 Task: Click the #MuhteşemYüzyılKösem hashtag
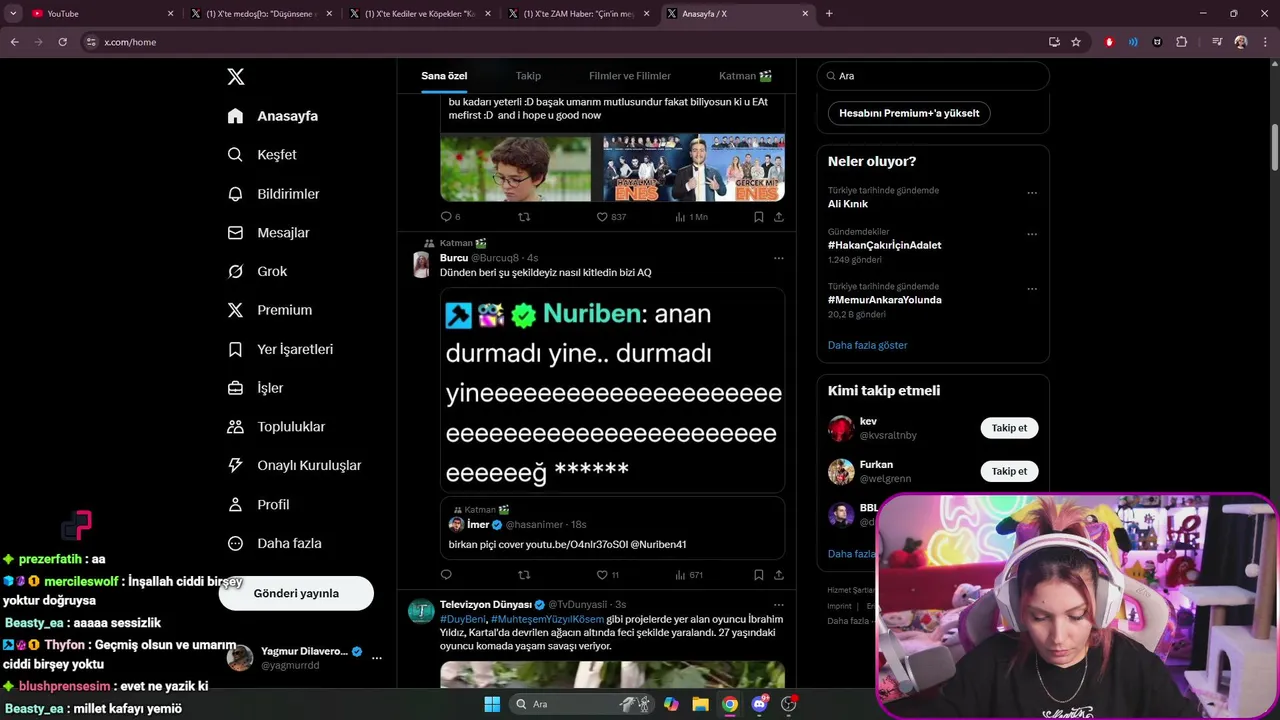[547, 619]
